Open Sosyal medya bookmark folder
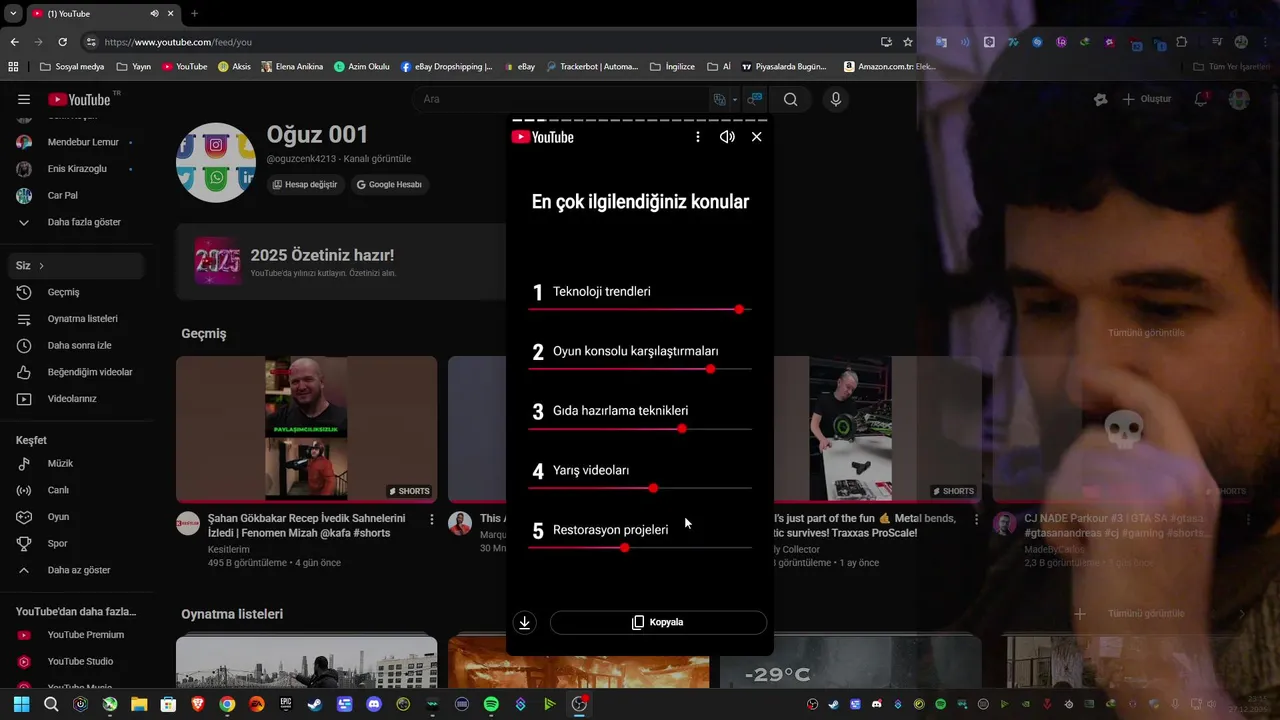Screen dimensions: 1280x720 coord(72,67)
